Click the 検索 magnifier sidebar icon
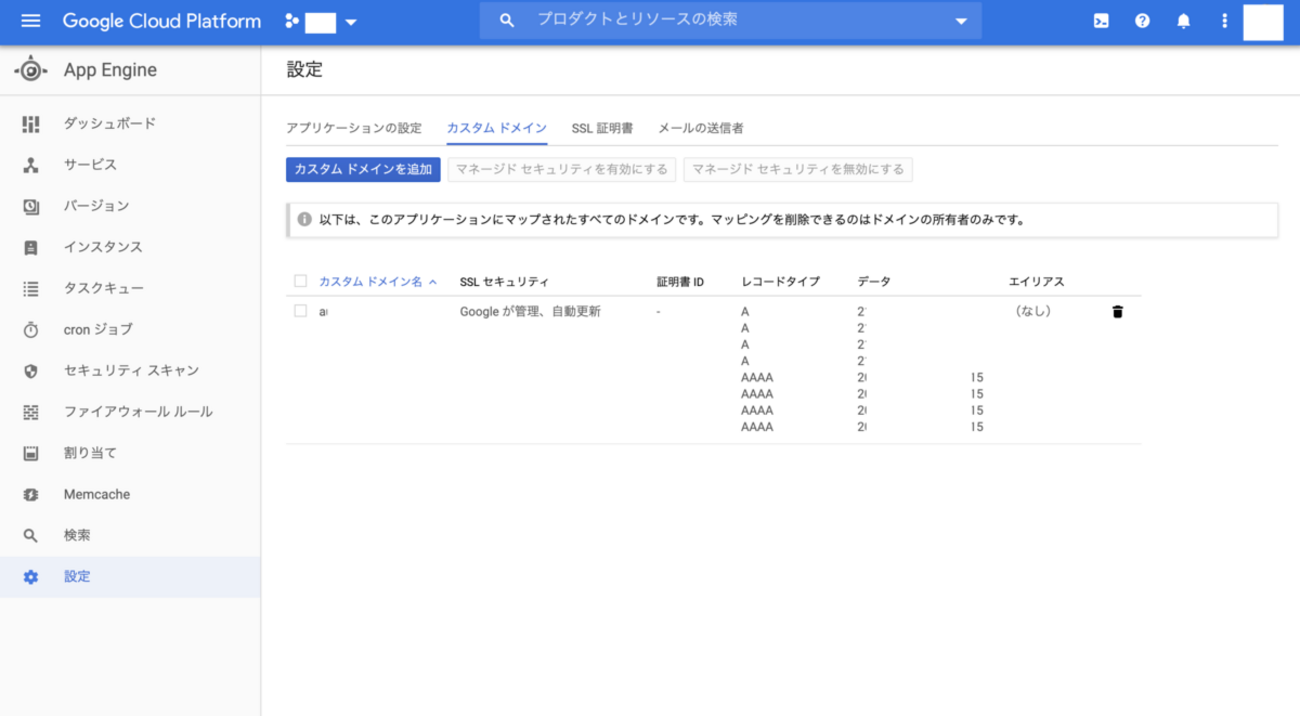1300x716 pixels. click(x=31, y=536)
